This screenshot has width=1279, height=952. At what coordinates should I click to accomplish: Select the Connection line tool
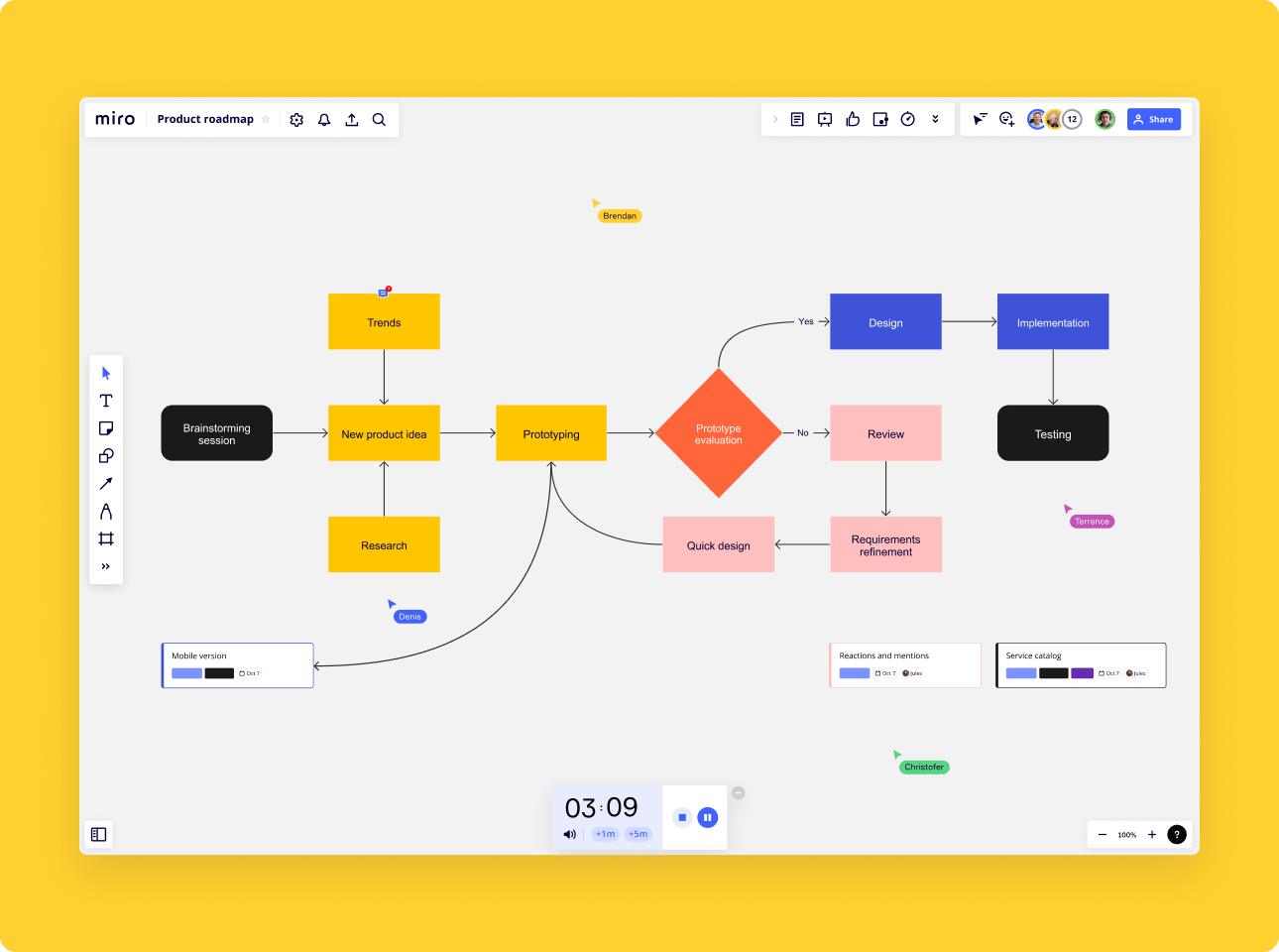106,483
